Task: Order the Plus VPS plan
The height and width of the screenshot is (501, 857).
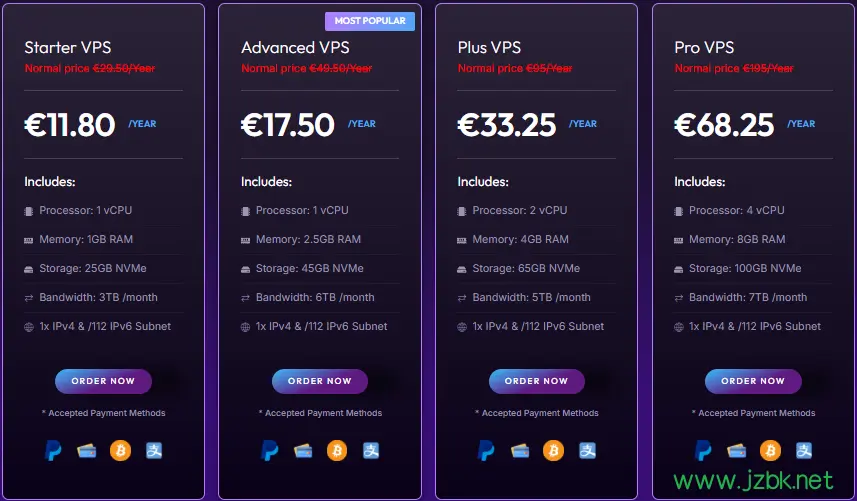Action: (x=536, y=381)
